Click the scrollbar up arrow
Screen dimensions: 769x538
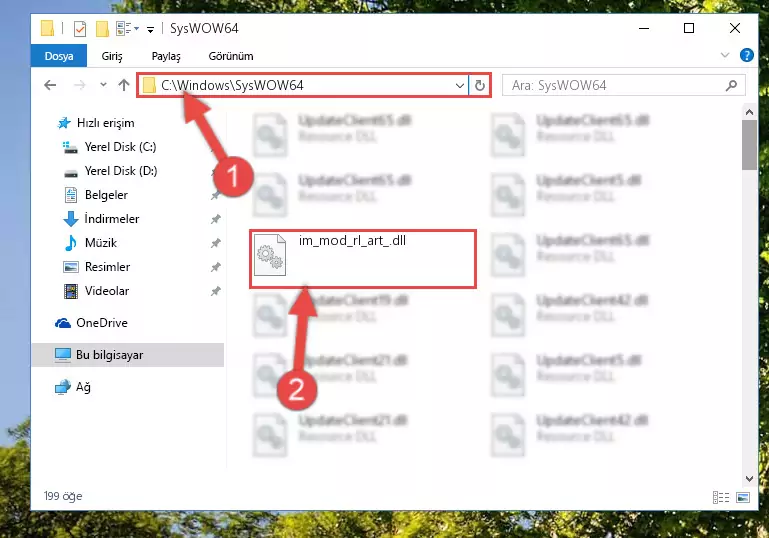pos(749,112)
